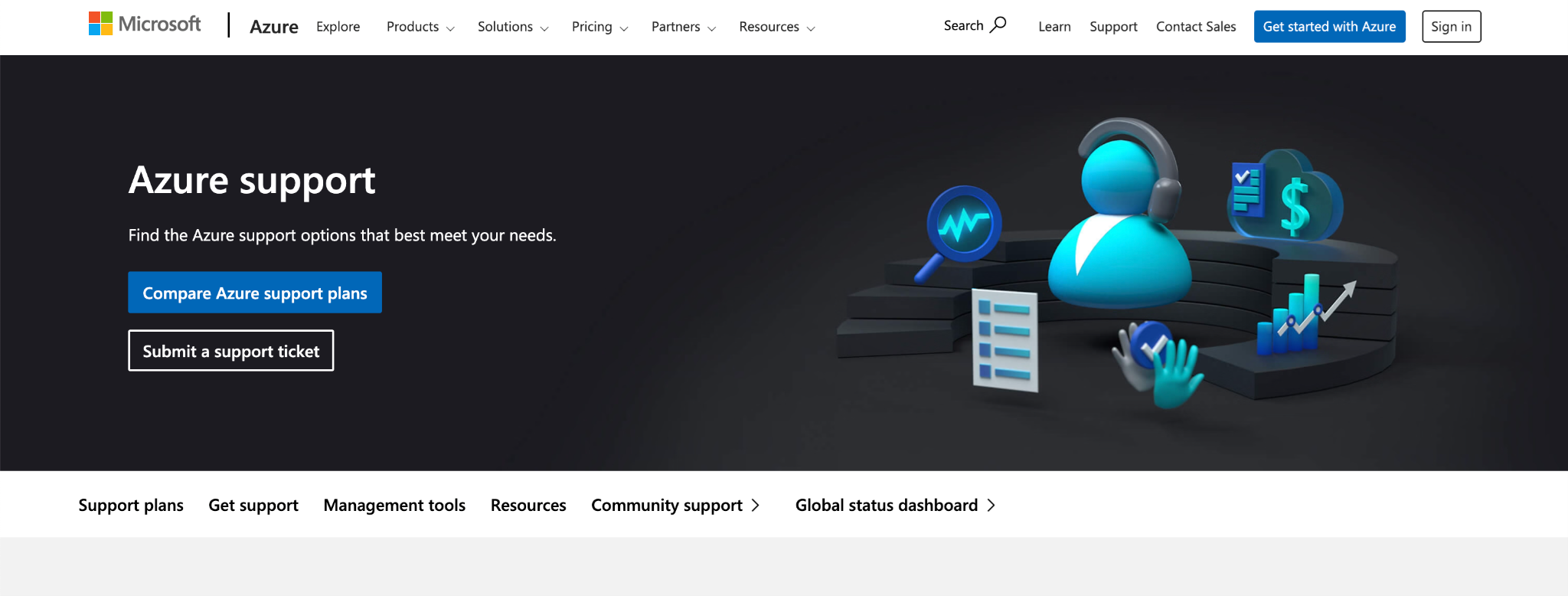The image size is (1568, 596).
Task: Click the Sign in button
Action: click(1451, 27)
